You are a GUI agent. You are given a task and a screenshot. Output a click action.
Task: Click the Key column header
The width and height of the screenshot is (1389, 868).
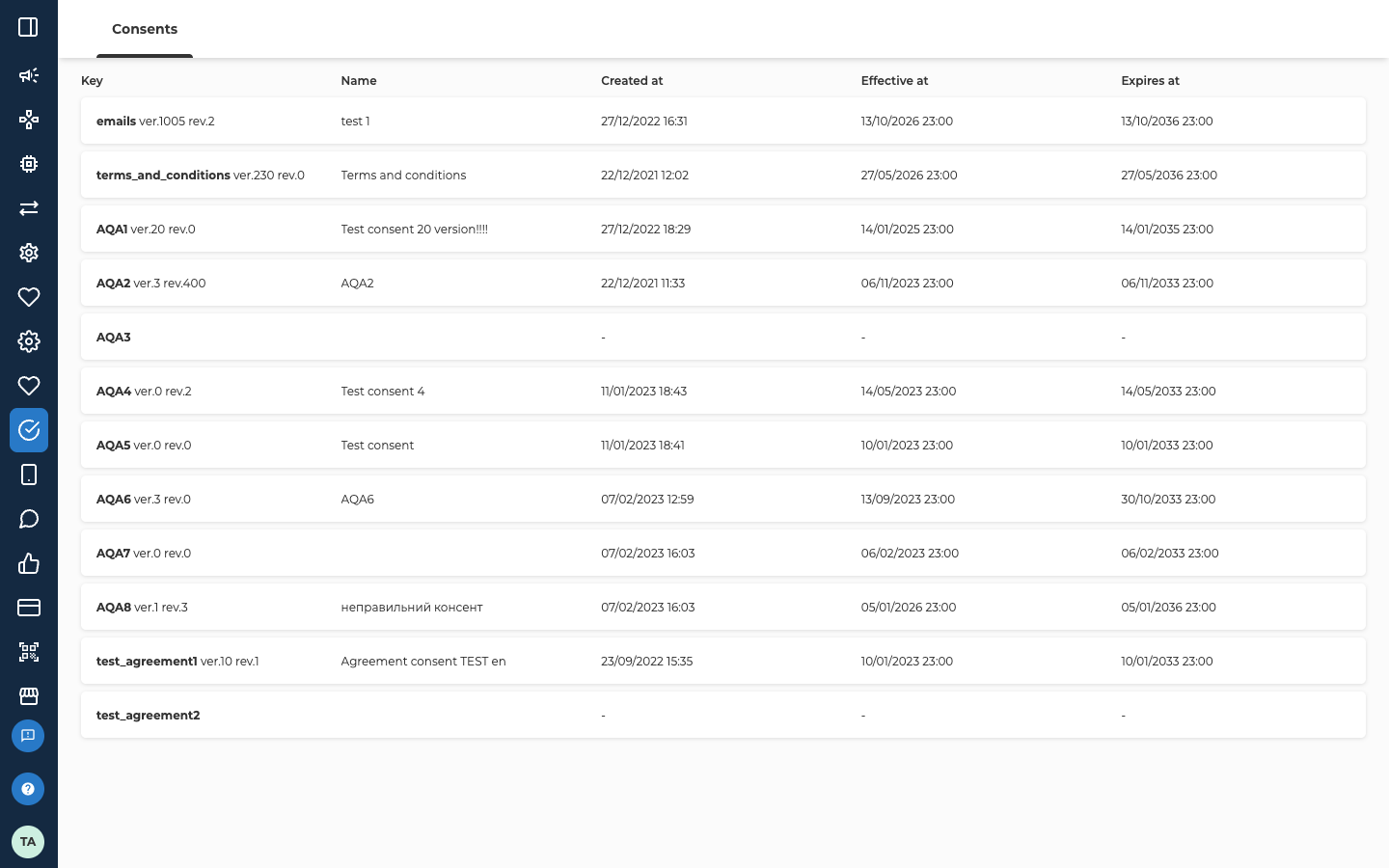coord(92,81)
